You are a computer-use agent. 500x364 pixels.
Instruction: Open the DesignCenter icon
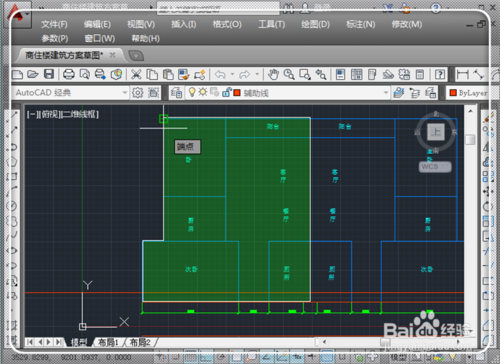(x=357, y=74)
